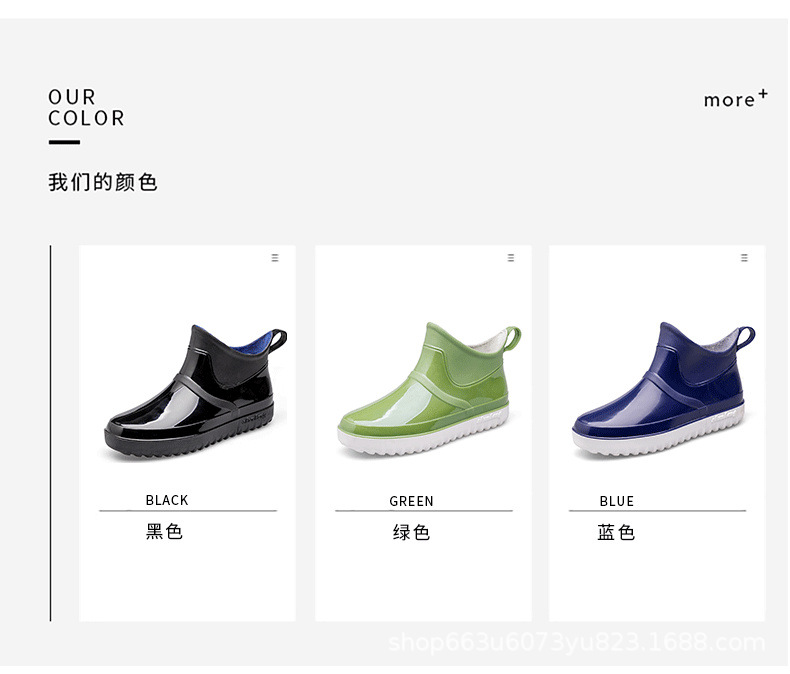Select the navy blue rain boot image
790x674 pixels.
[x=664, y=389]
